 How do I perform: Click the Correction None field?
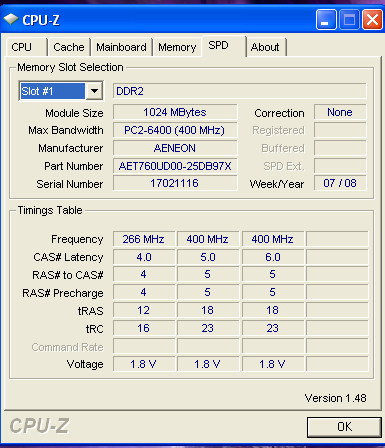tap(340, 112)
